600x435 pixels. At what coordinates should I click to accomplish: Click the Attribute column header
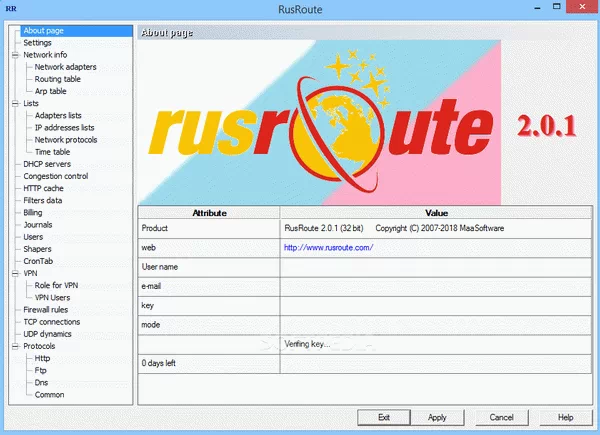pos(209,213)
